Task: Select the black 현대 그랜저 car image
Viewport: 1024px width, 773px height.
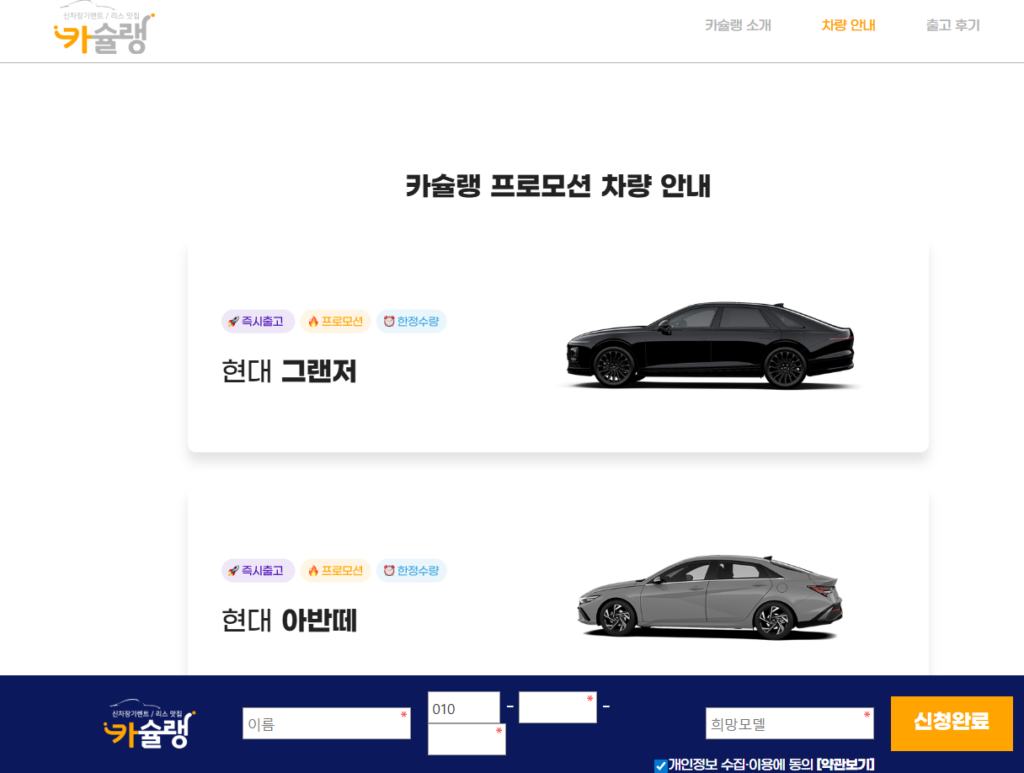Action: [708, 345]
